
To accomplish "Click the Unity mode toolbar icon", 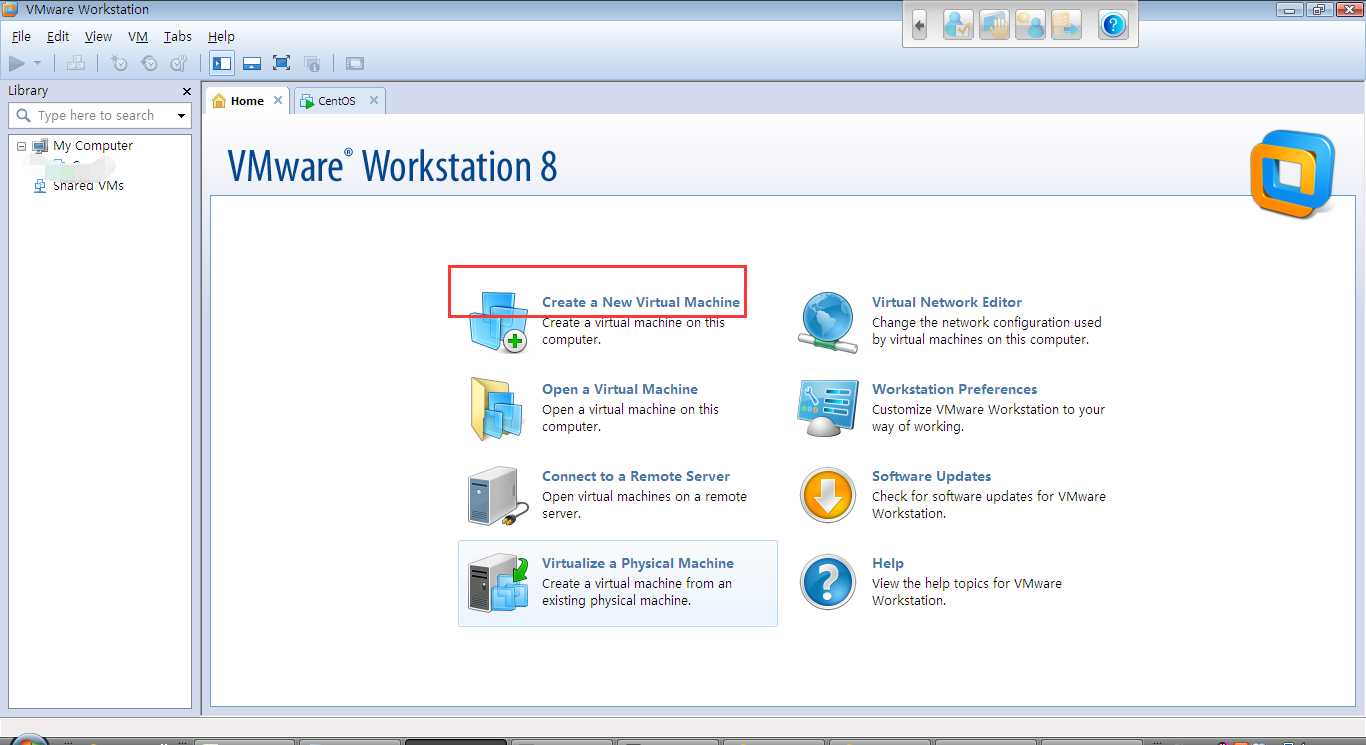I will pos(312,63).
